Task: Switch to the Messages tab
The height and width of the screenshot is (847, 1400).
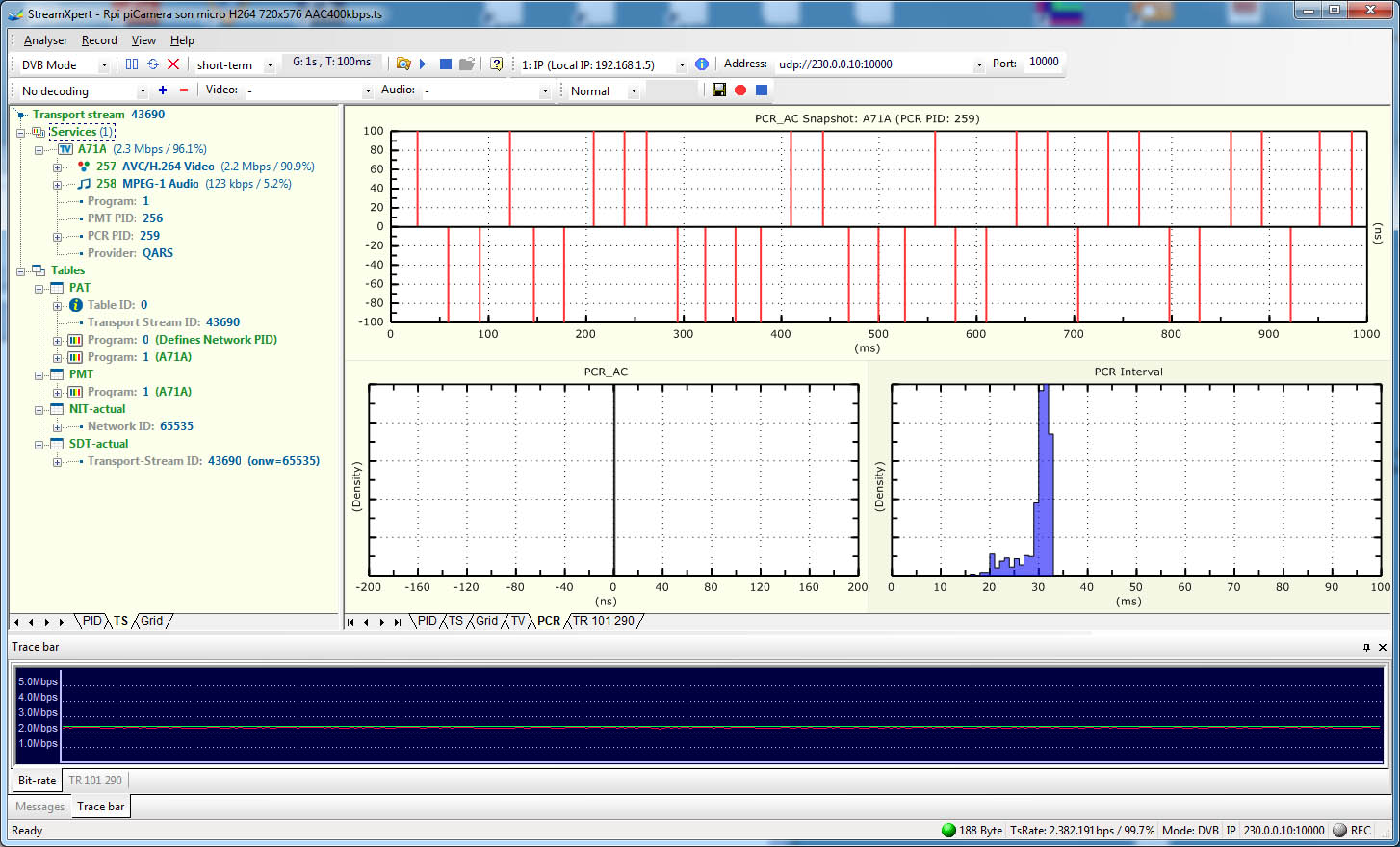Action: (40, 807)
